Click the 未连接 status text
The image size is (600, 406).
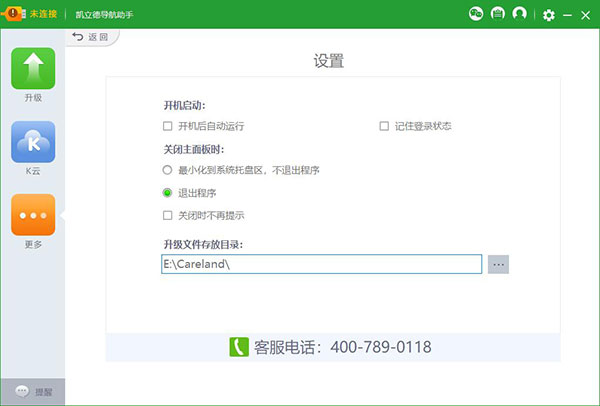click(43, 14)
